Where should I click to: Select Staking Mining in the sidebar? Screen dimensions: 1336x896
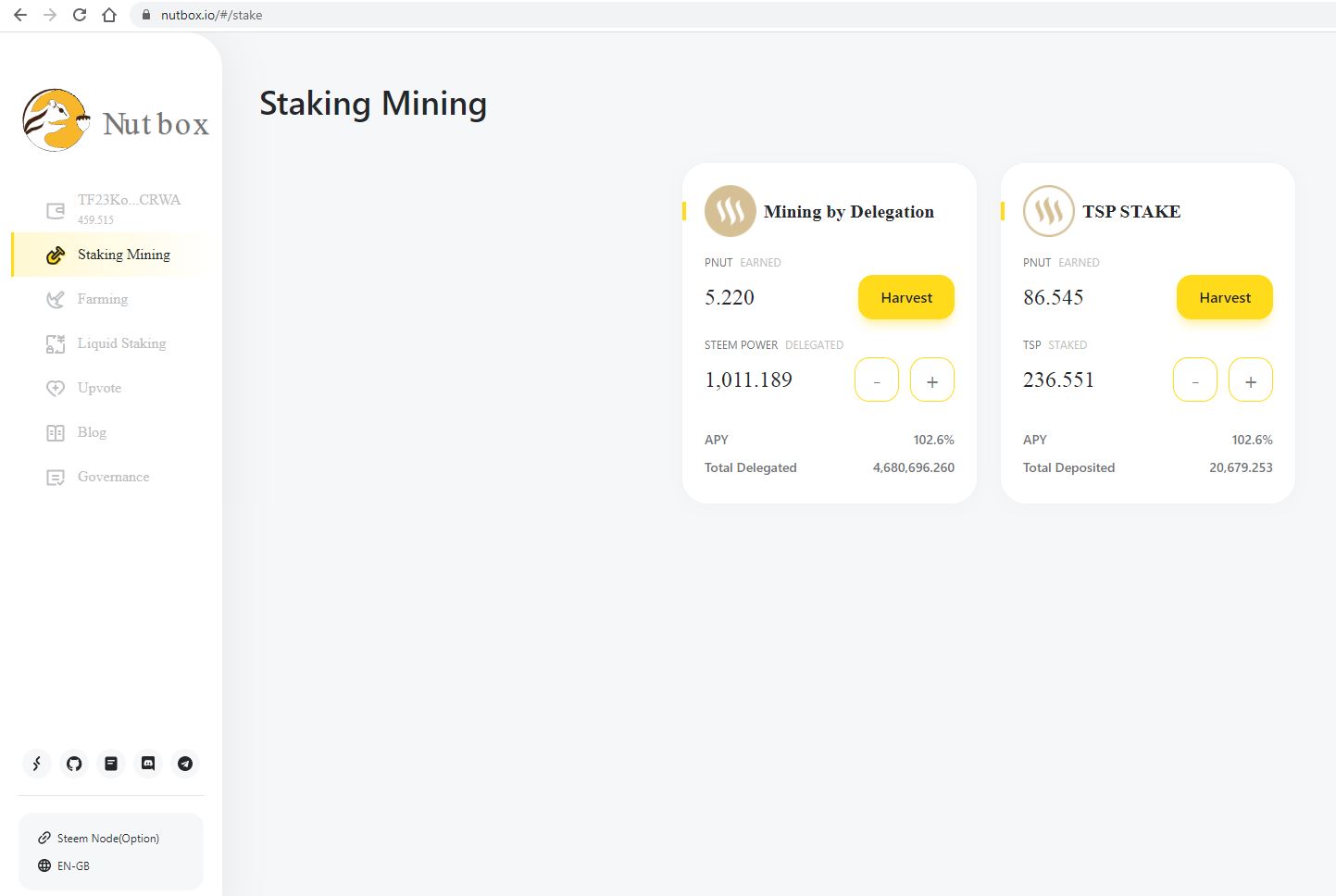[109, 255]
